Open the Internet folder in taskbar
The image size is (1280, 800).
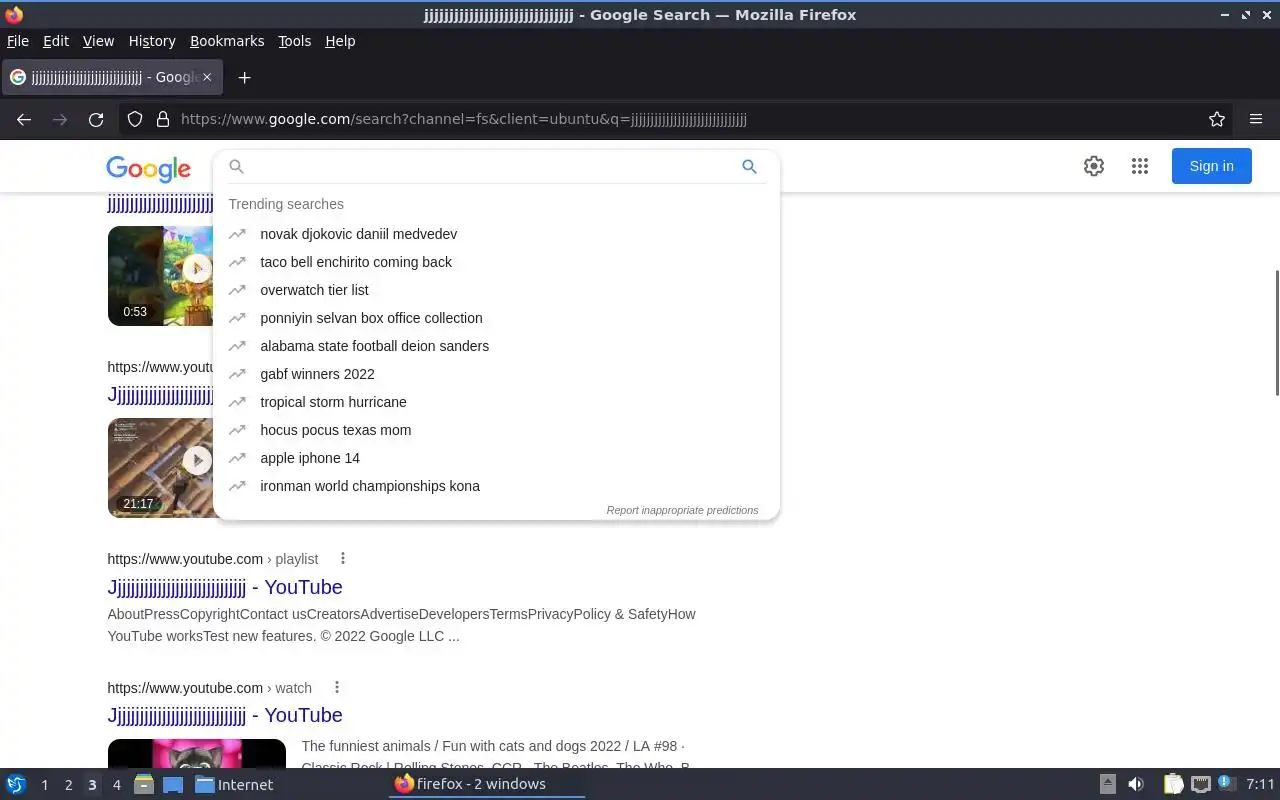pos(234,784)
